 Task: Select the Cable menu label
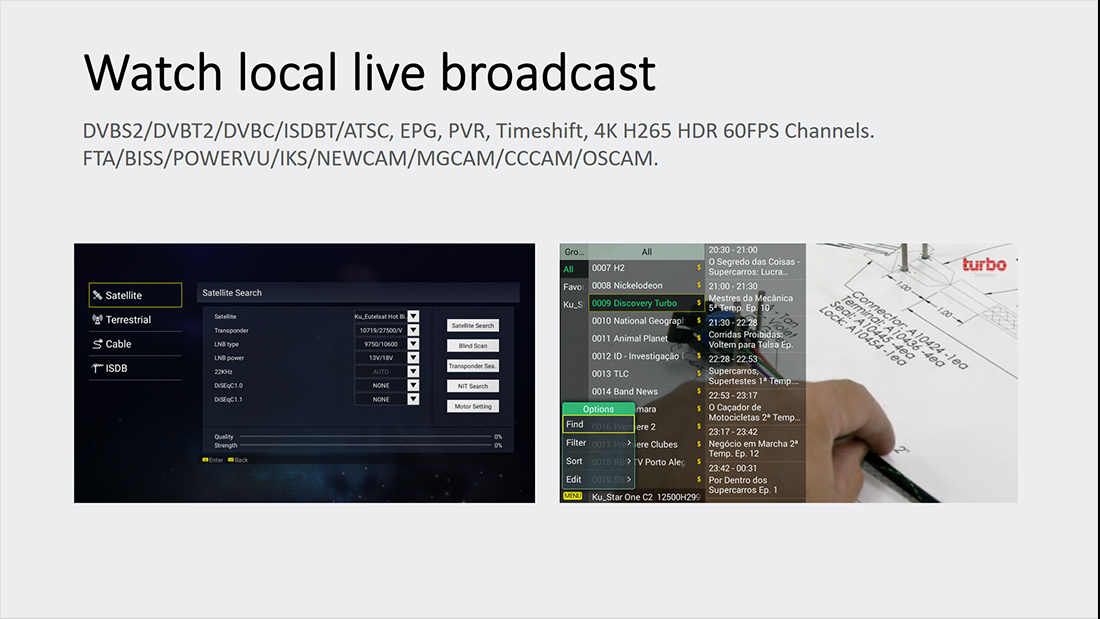pos(118,344)
